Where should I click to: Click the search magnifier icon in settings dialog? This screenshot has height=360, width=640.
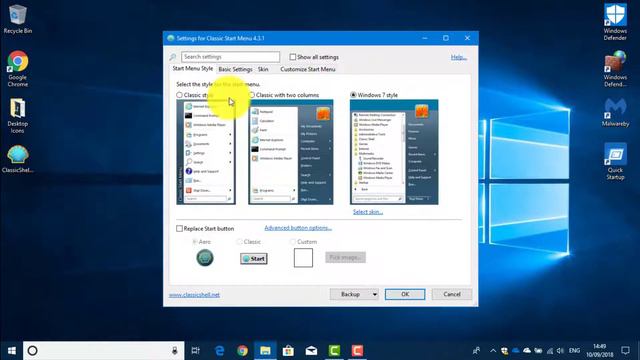click(x=173, y=57)
